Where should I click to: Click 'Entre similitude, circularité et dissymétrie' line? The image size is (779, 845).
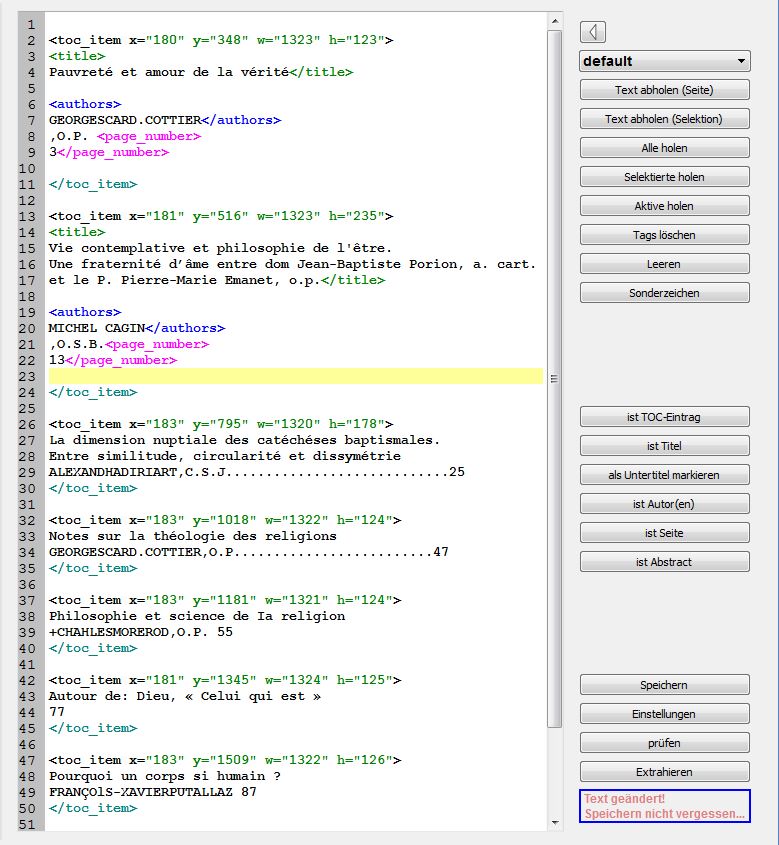click(225, 456)
